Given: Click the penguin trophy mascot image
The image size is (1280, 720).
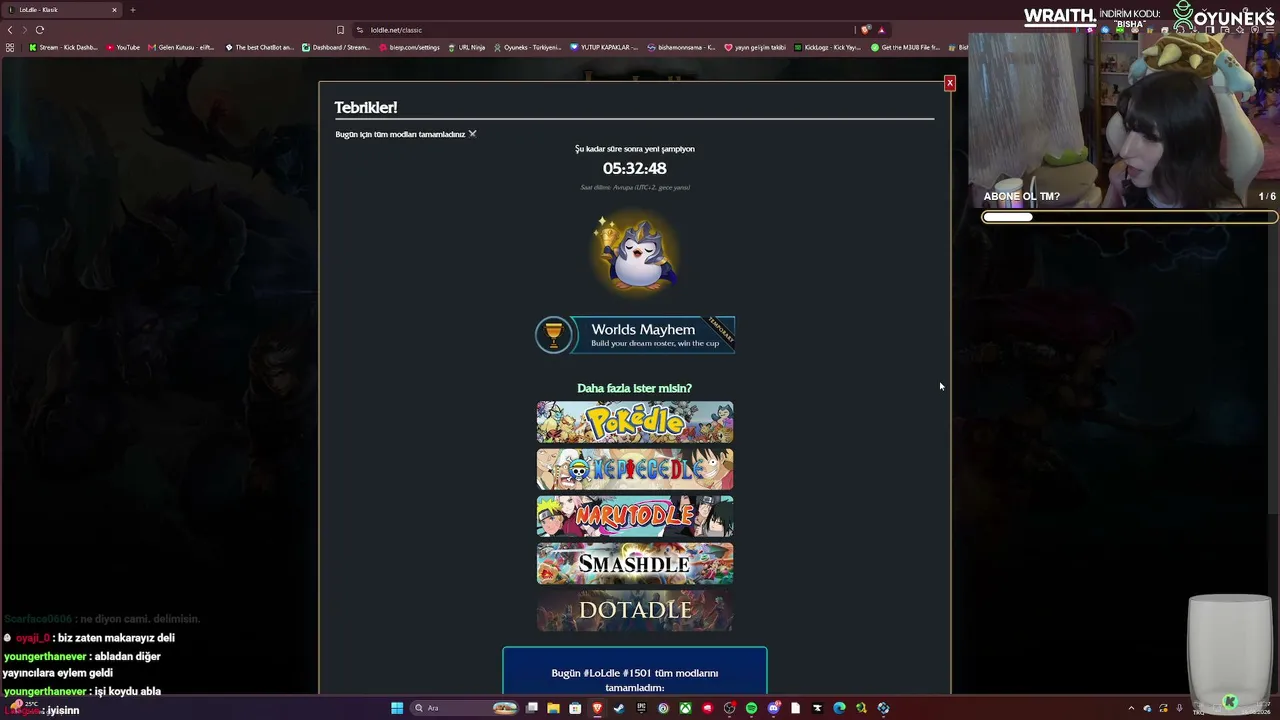Looking at the screenshot, I should [x=635, y=253].
